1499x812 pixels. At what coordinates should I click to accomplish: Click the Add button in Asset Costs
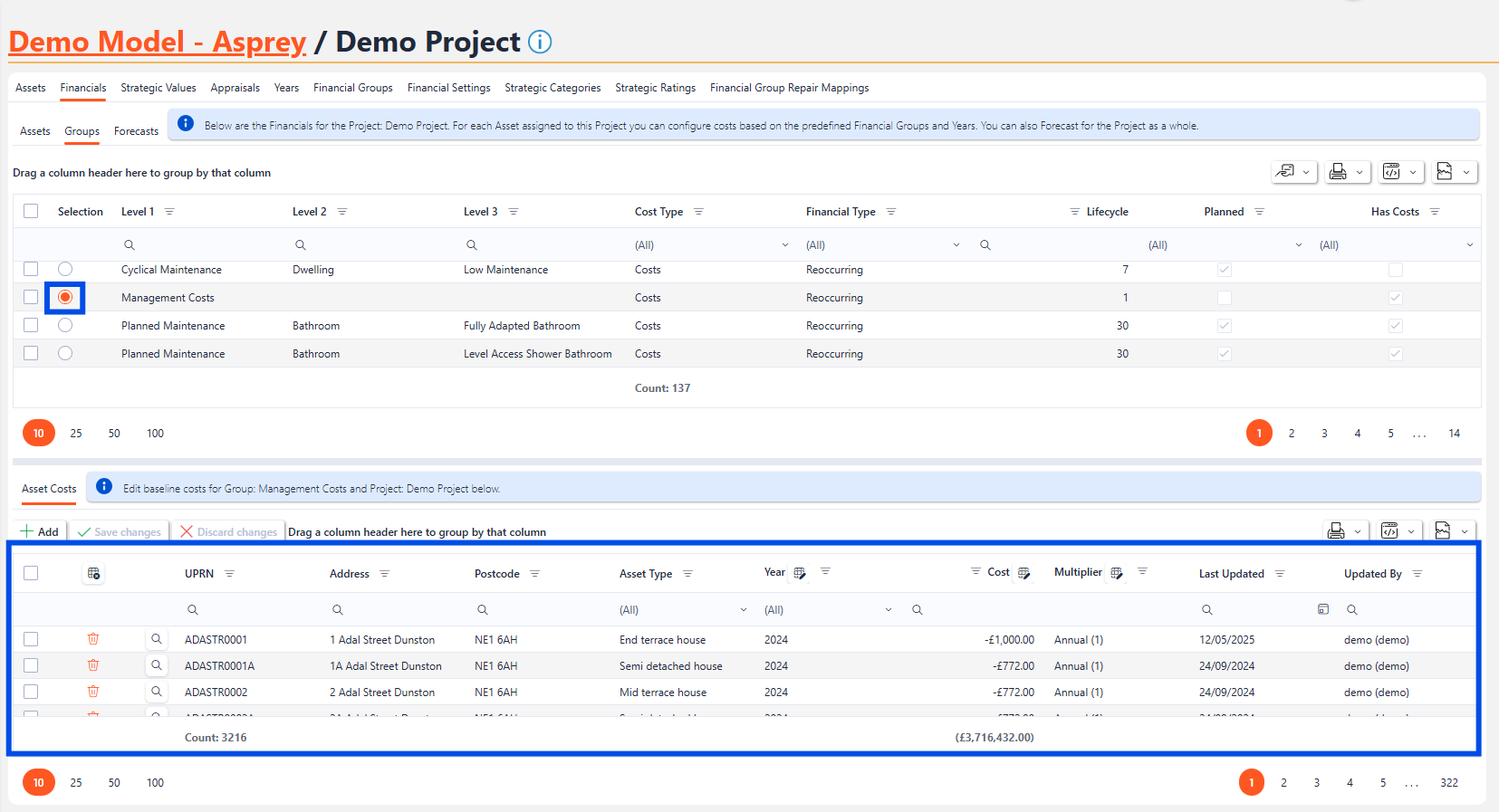coord(40,531)
